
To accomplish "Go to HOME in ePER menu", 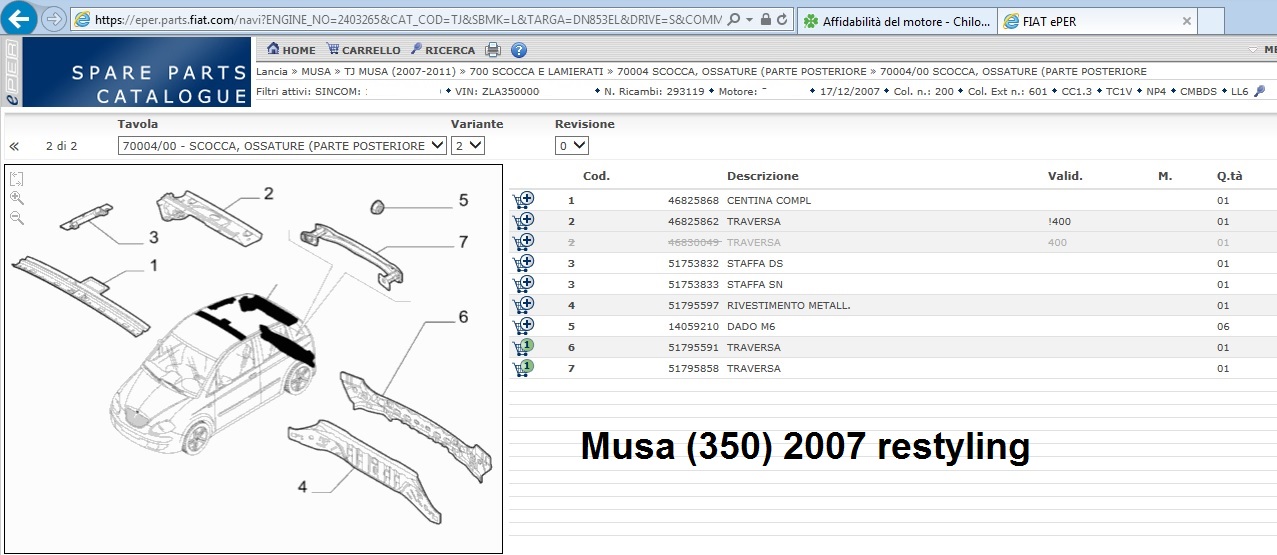I will (x=291, y=50).
